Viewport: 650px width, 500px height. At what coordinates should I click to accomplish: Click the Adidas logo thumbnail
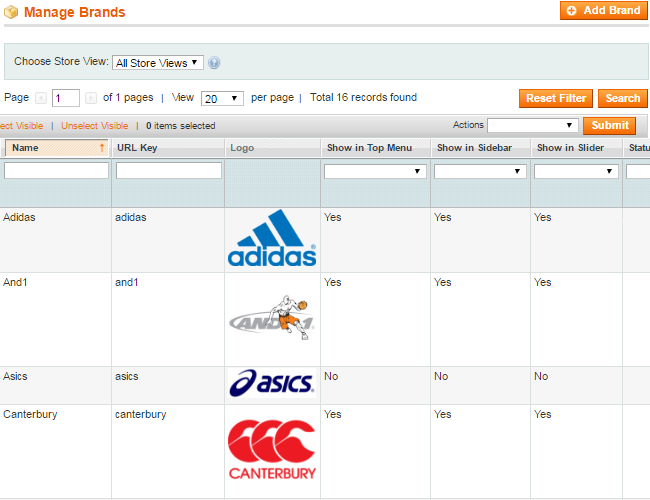pos(272,239)
